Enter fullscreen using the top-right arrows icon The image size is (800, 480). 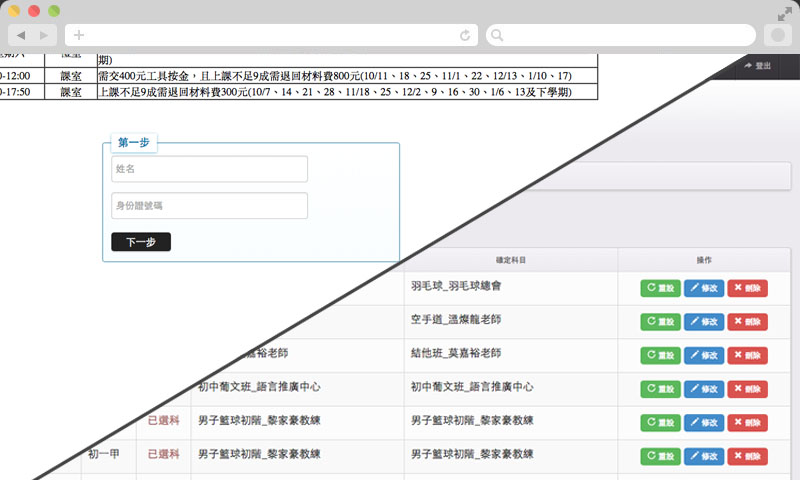[784, 13]
